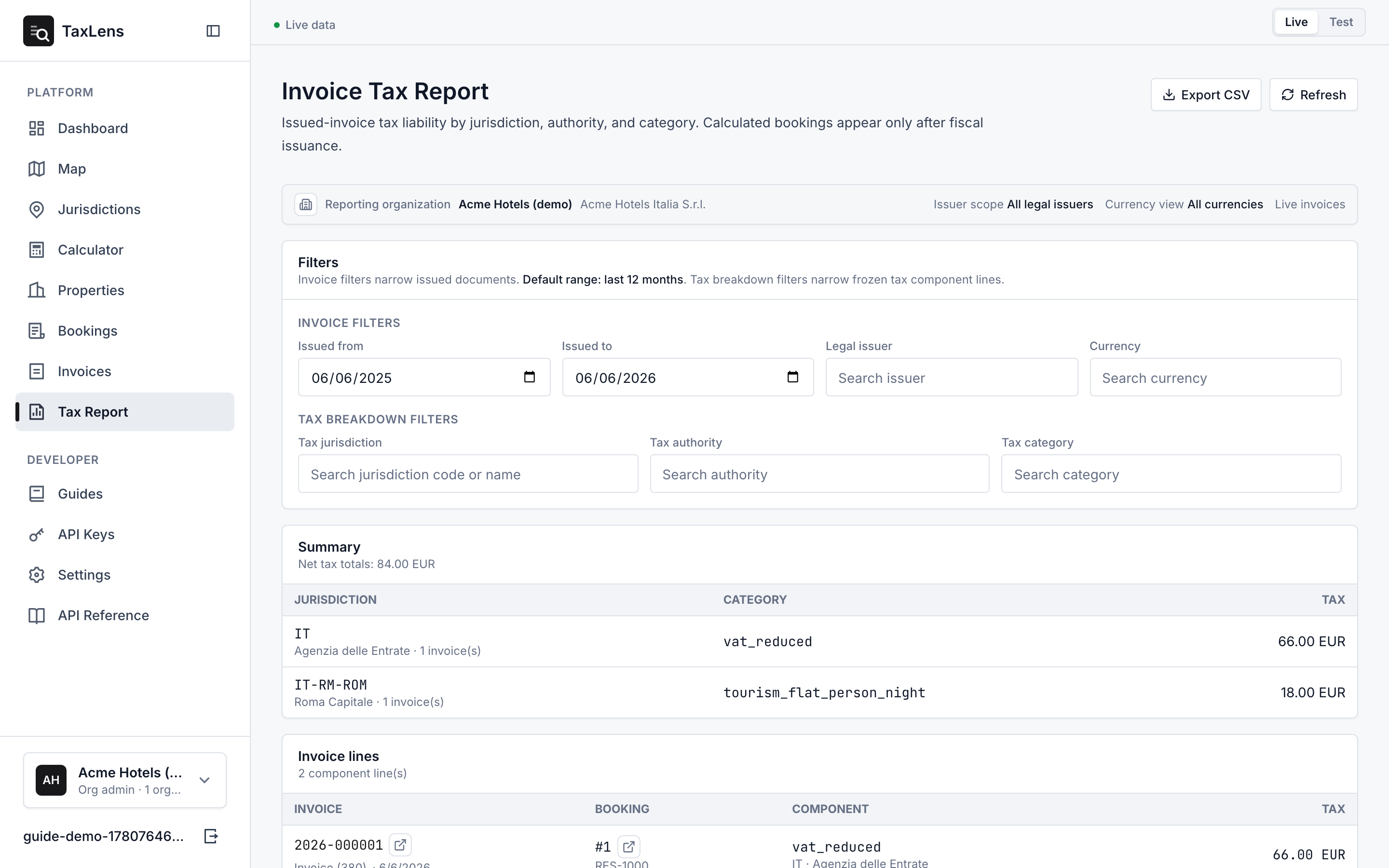
Task: Click the 66.00 EUR summary tax value
Action: (x=1311, y=641)
